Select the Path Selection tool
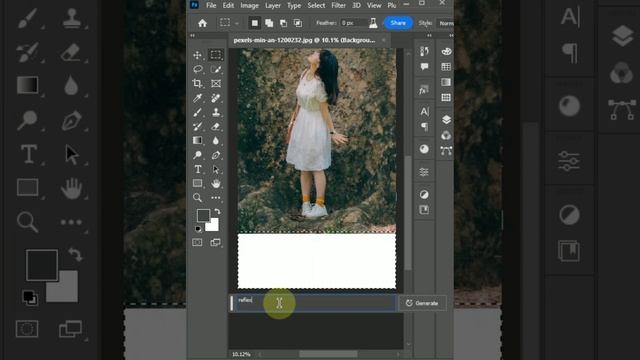Screen dimensions: 640x360 click(x=216, y=169)
